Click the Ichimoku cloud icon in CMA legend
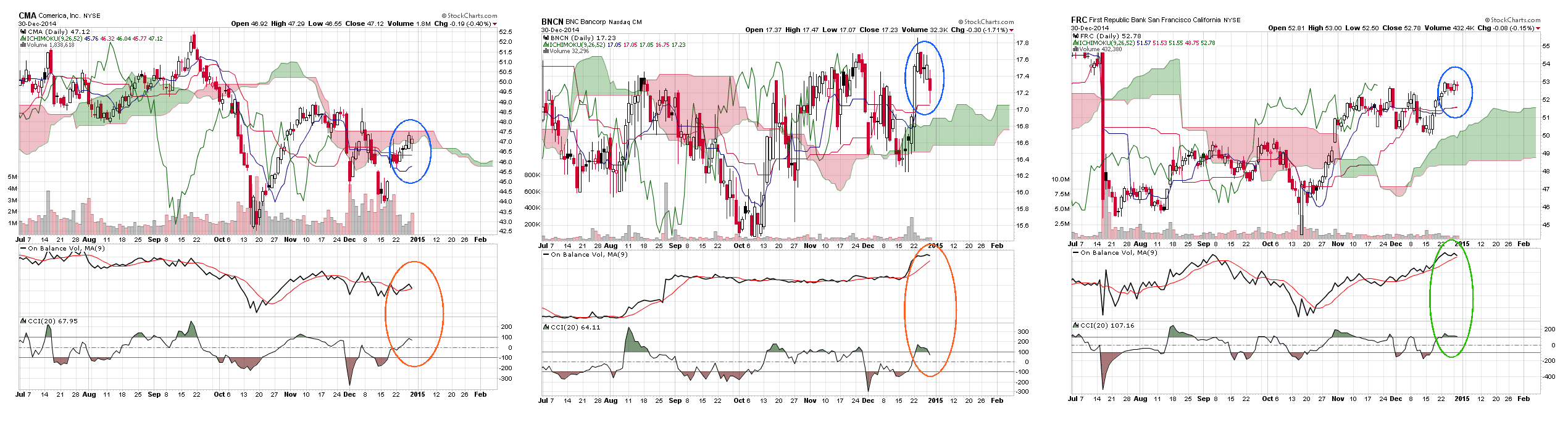This screenshot has width=1568, height=422. pos(23,38)
